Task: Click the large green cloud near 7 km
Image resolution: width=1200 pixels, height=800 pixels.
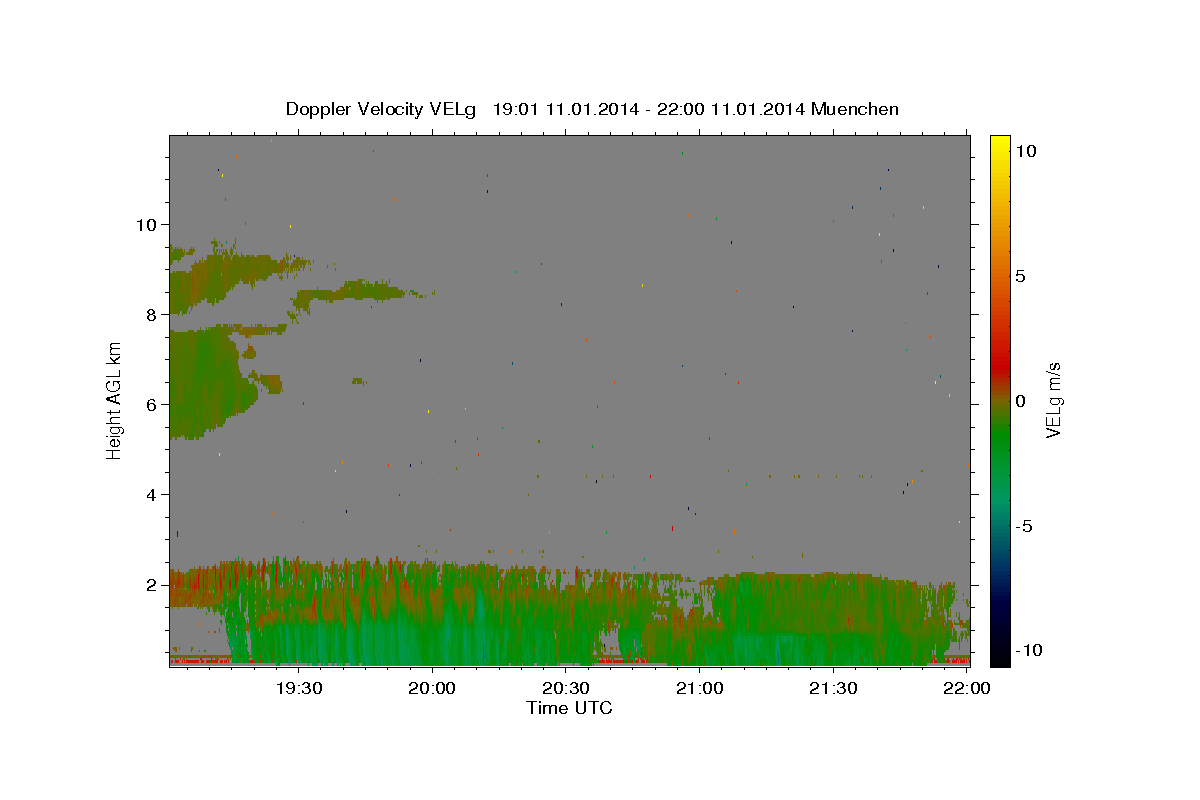Action: click(x=205, y=385)
